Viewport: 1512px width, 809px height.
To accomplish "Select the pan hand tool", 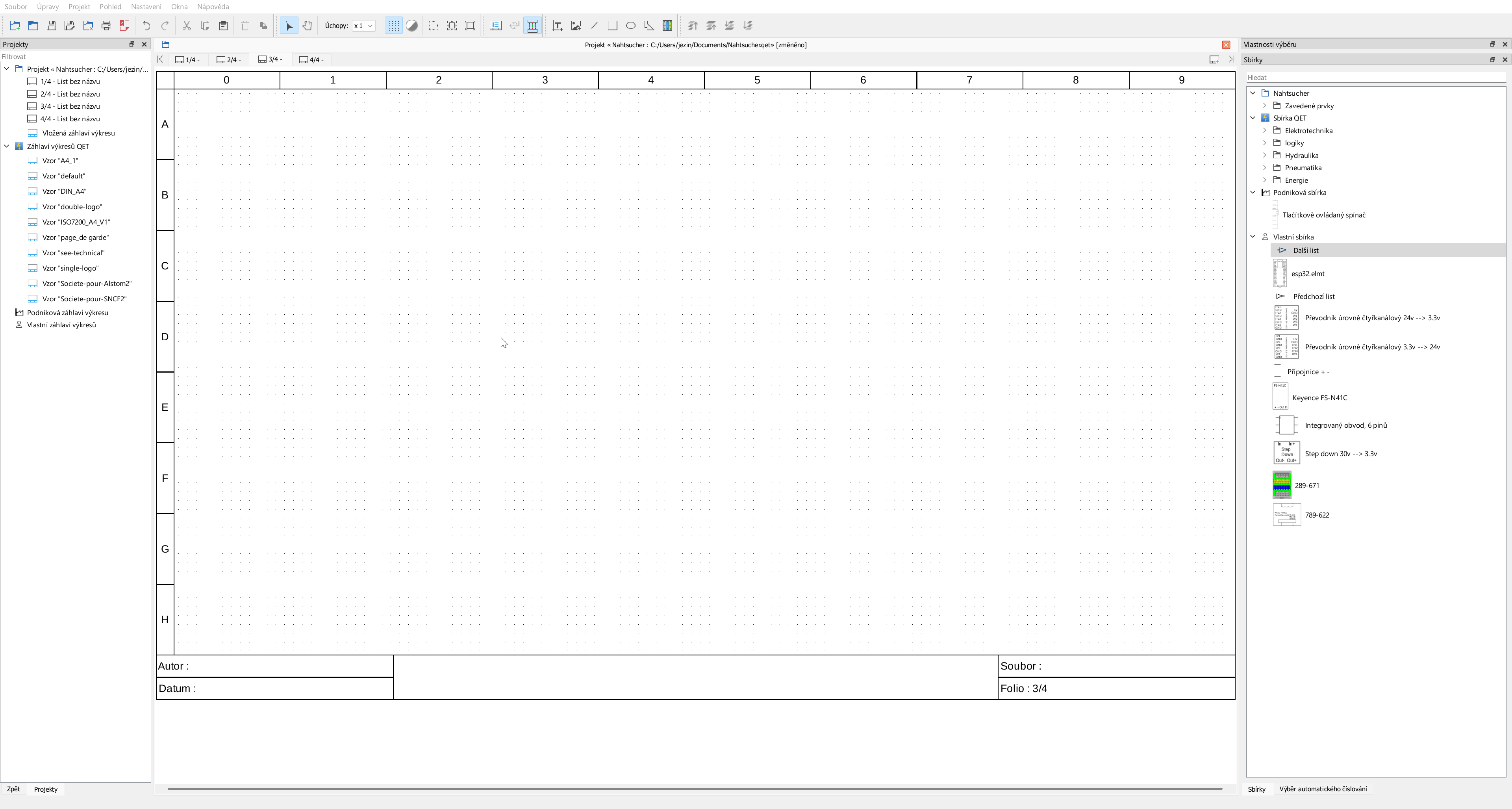I will coord(307,25).
